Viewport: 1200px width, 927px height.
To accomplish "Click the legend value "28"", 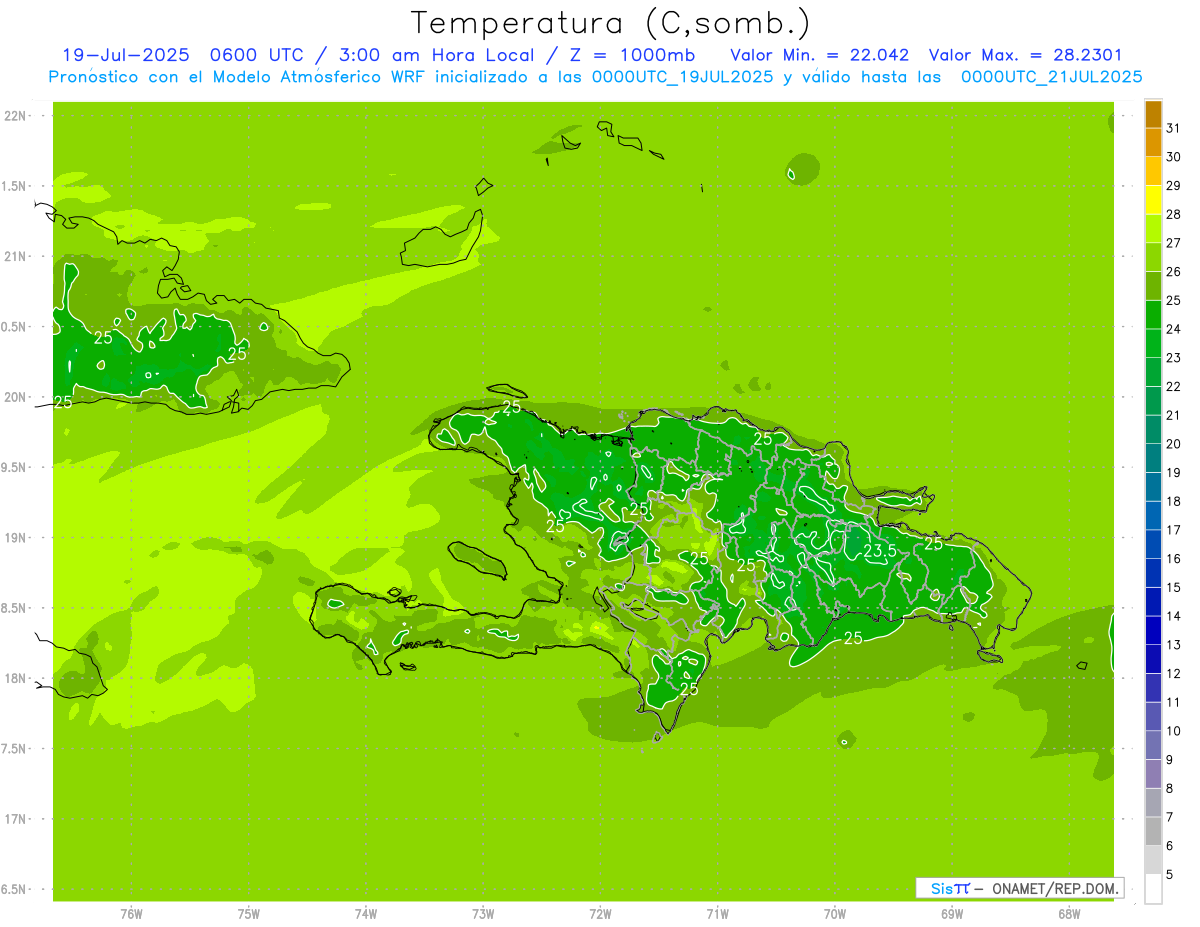I will click(x=1174, y=214).
